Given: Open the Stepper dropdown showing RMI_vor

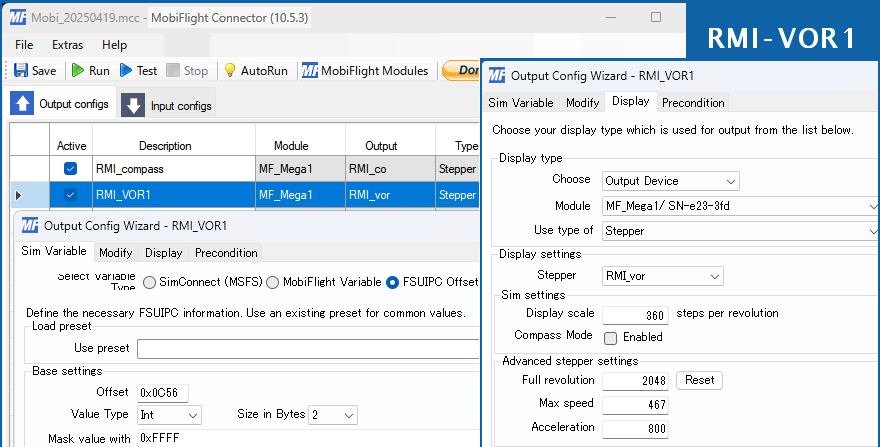Looking at the screenshot, I should tap(663, 276).
